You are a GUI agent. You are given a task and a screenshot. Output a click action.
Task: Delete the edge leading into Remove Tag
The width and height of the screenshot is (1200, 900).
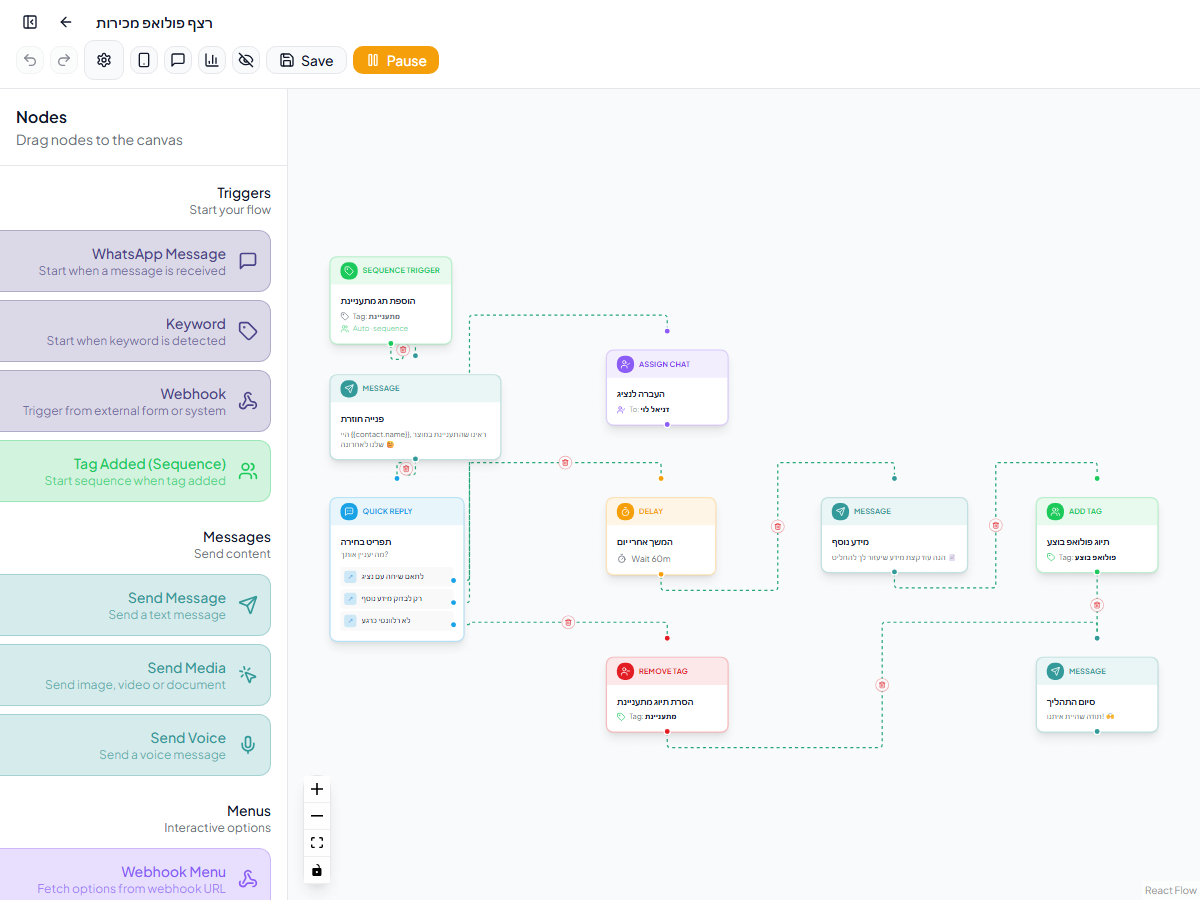point(568,622)
